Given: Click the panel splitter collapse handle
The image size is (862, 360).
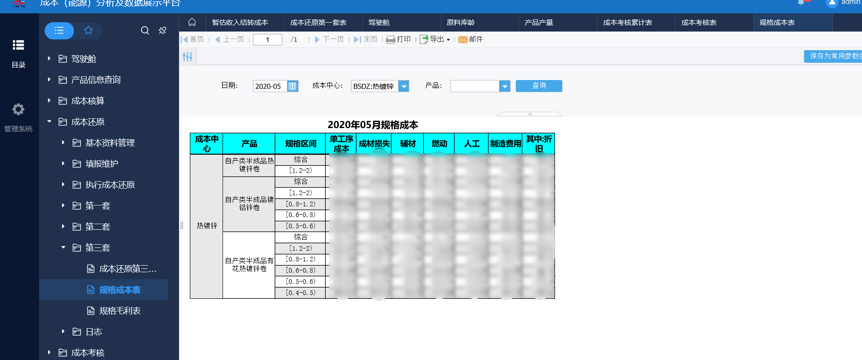Looking at the screenshot, I should [x=181, y=225].
